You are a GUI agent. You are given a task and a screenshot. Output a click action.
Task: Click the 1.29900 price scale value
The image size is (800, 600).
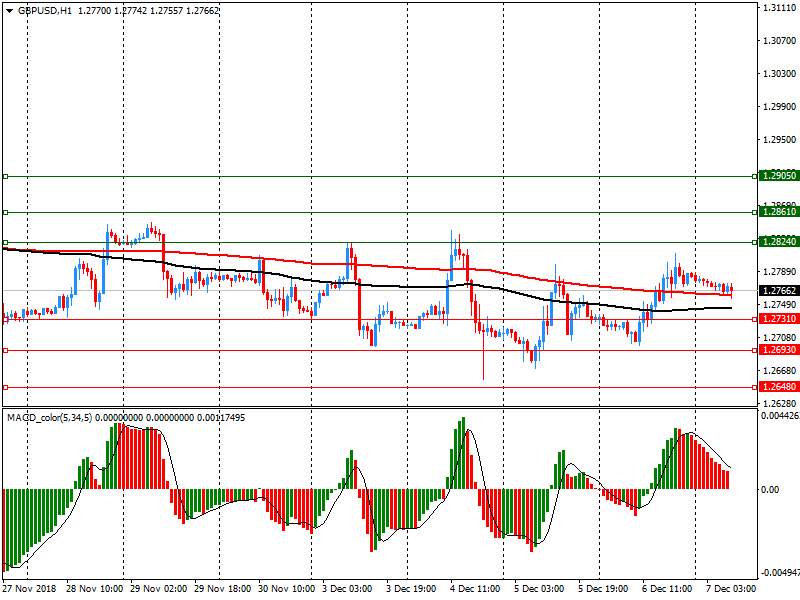pos(780,107)
